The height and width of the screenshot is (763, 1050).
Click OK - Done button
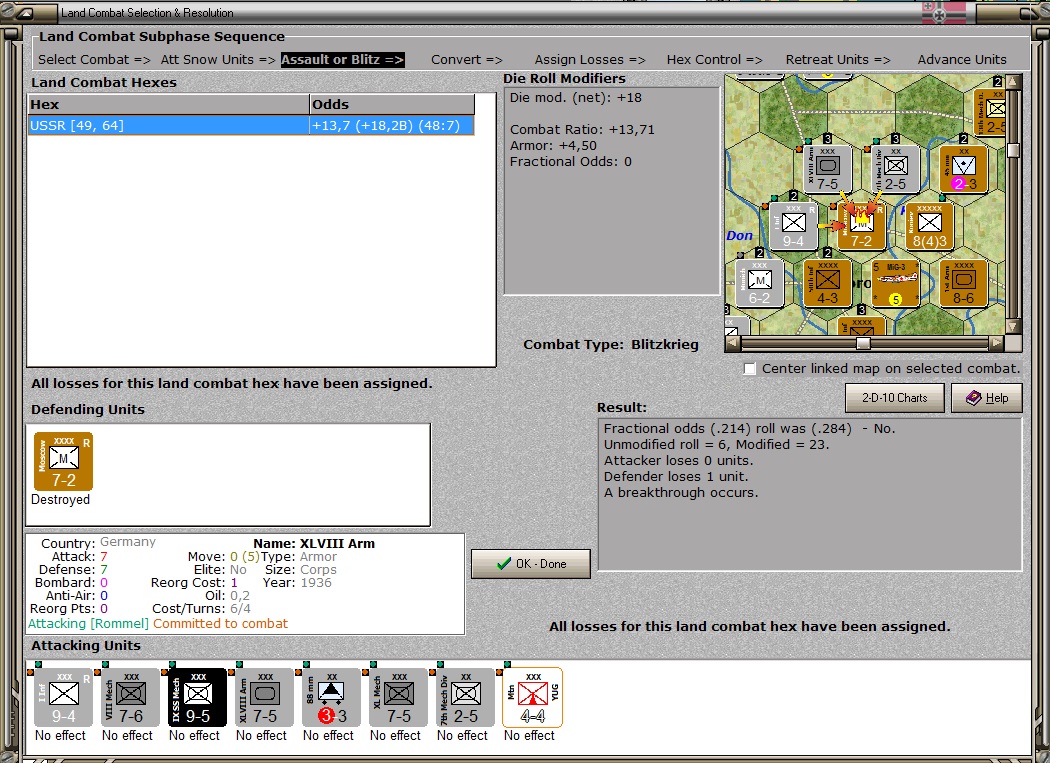[x=531, y=564]
